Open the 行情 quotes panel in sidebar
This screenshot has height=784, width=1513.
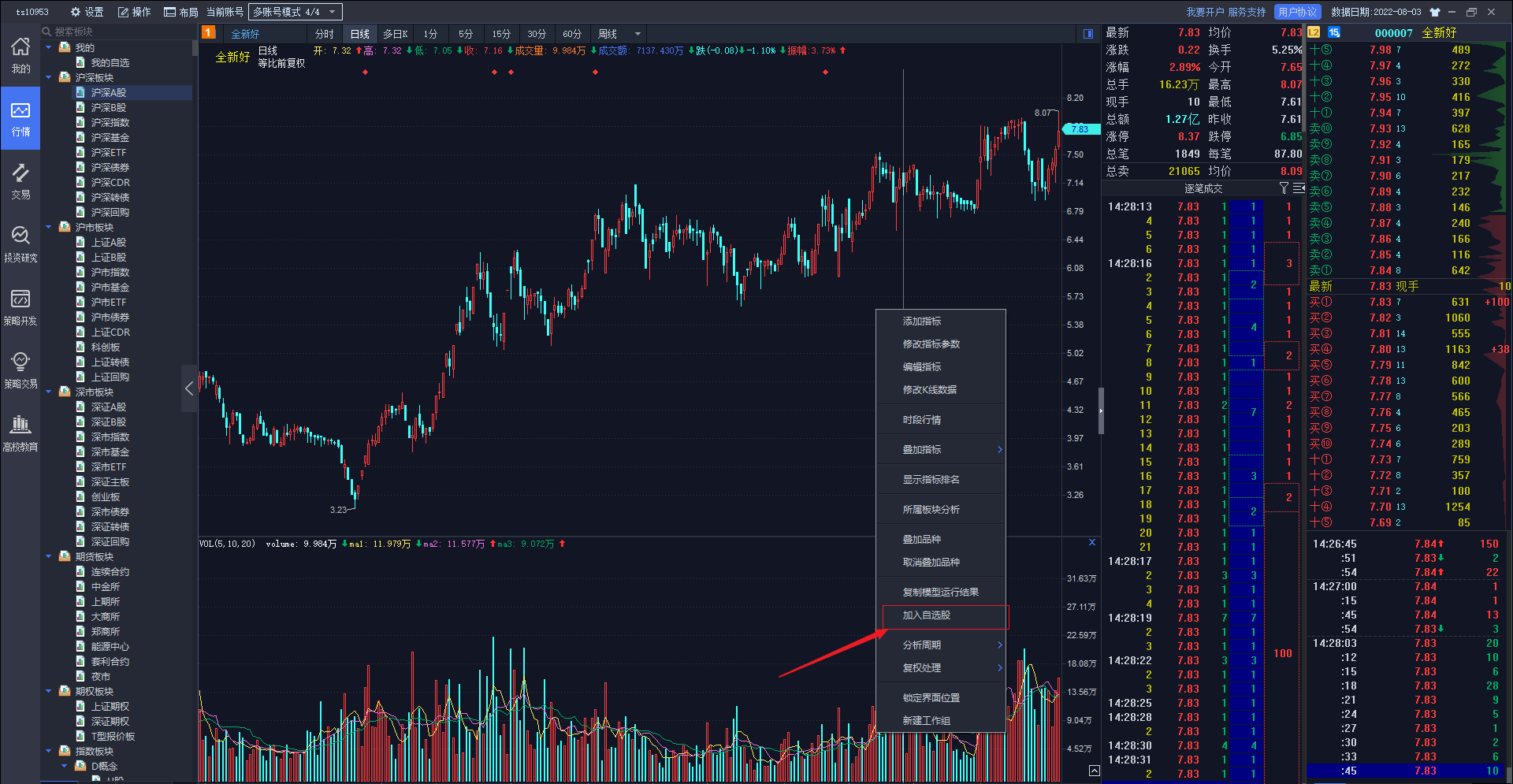(x=20, y=118)
